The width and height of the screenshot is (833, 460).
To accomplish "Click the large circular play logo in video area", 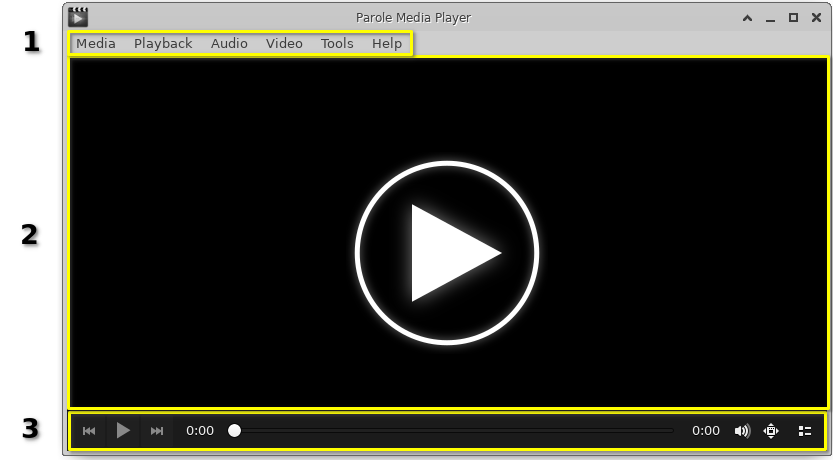I will pos(446,253).
